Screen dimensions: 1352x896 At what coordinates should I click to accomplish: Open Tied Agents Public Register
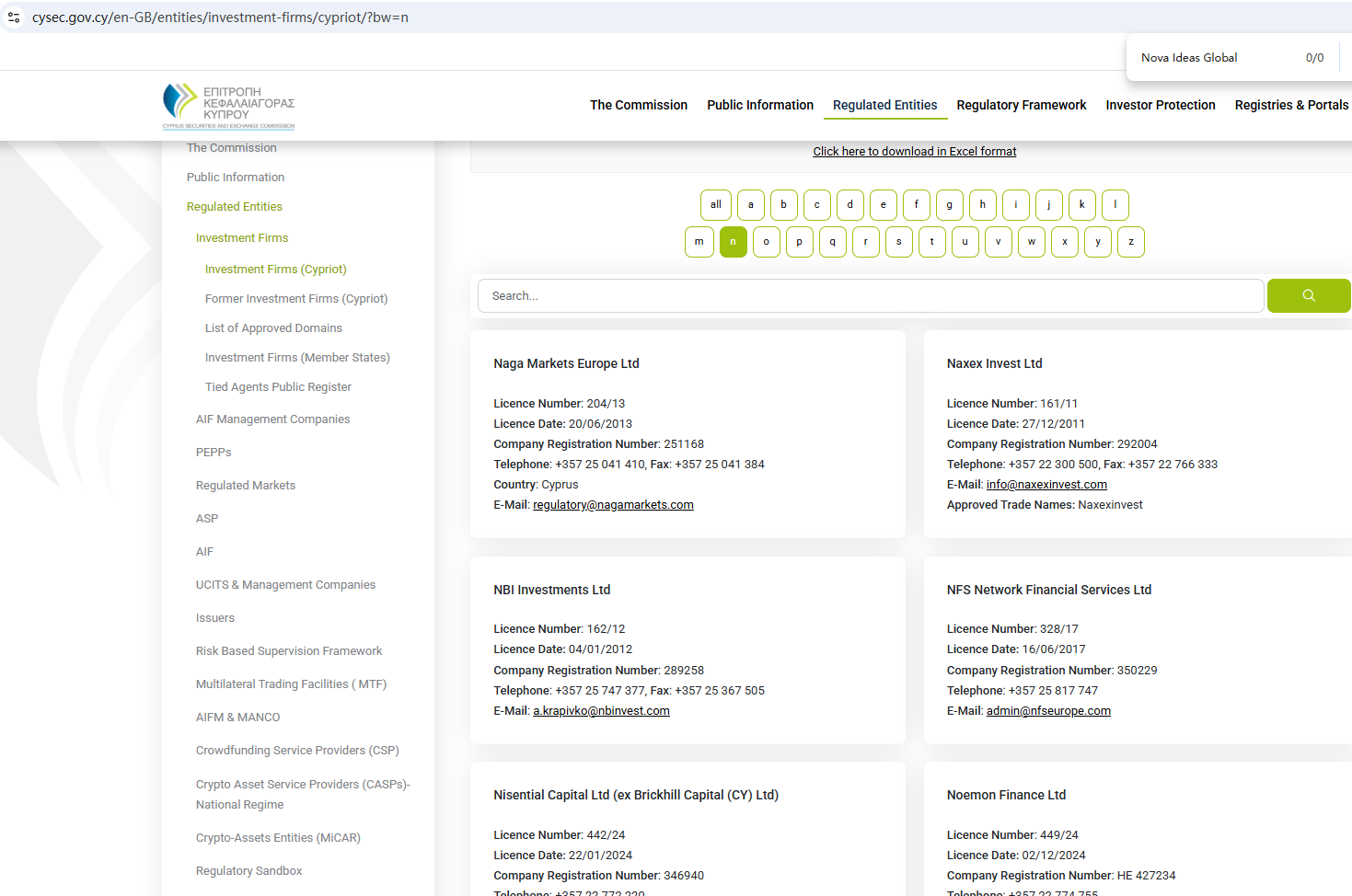278,387
